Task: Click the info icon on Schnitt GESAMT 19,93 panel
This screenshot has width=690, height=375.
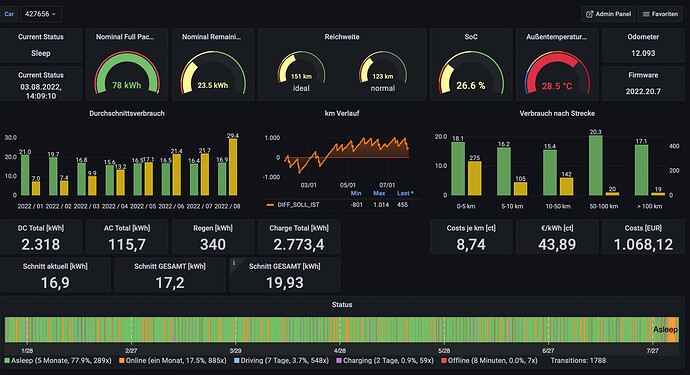Action: pos(234,263)
